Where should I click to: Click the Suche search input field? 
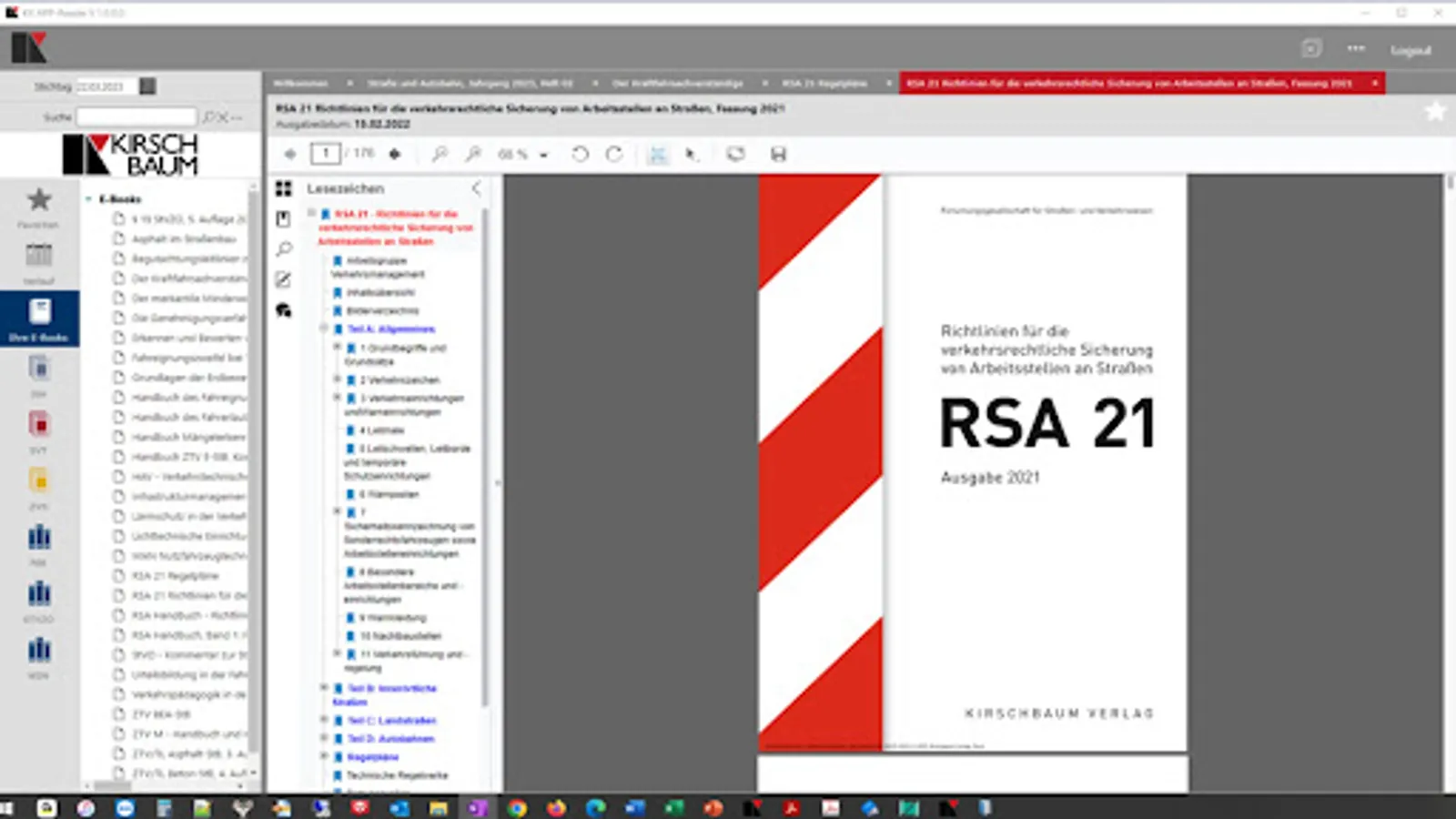click(x=136, y=116)
